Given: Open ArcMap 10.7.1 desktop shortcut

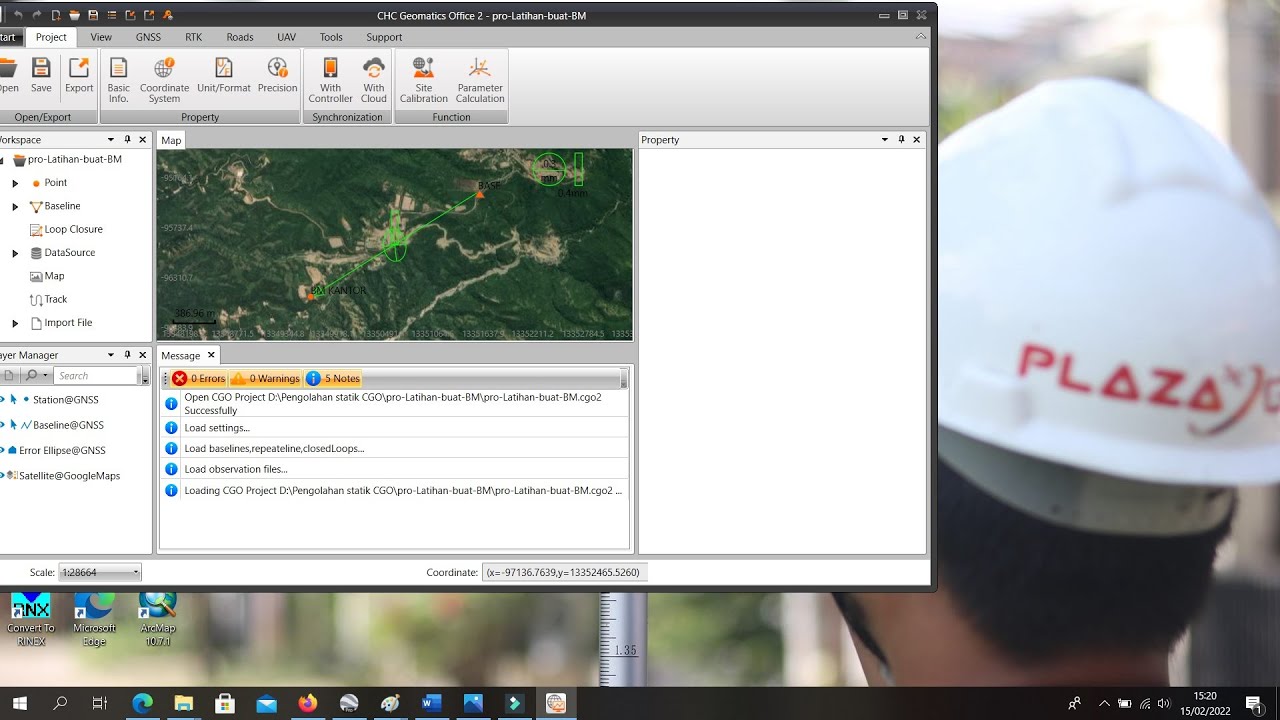Looking at the screenshot, I should click(158, 619).
